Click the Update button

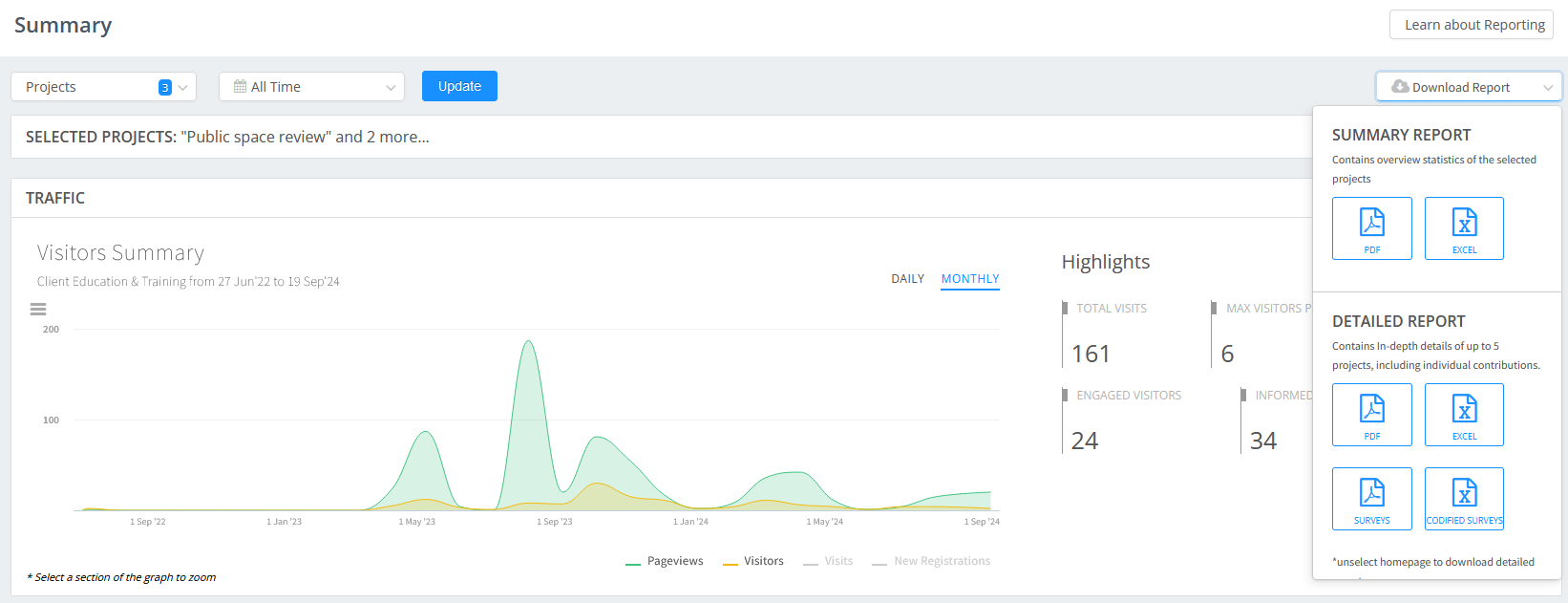pos(459,86)
